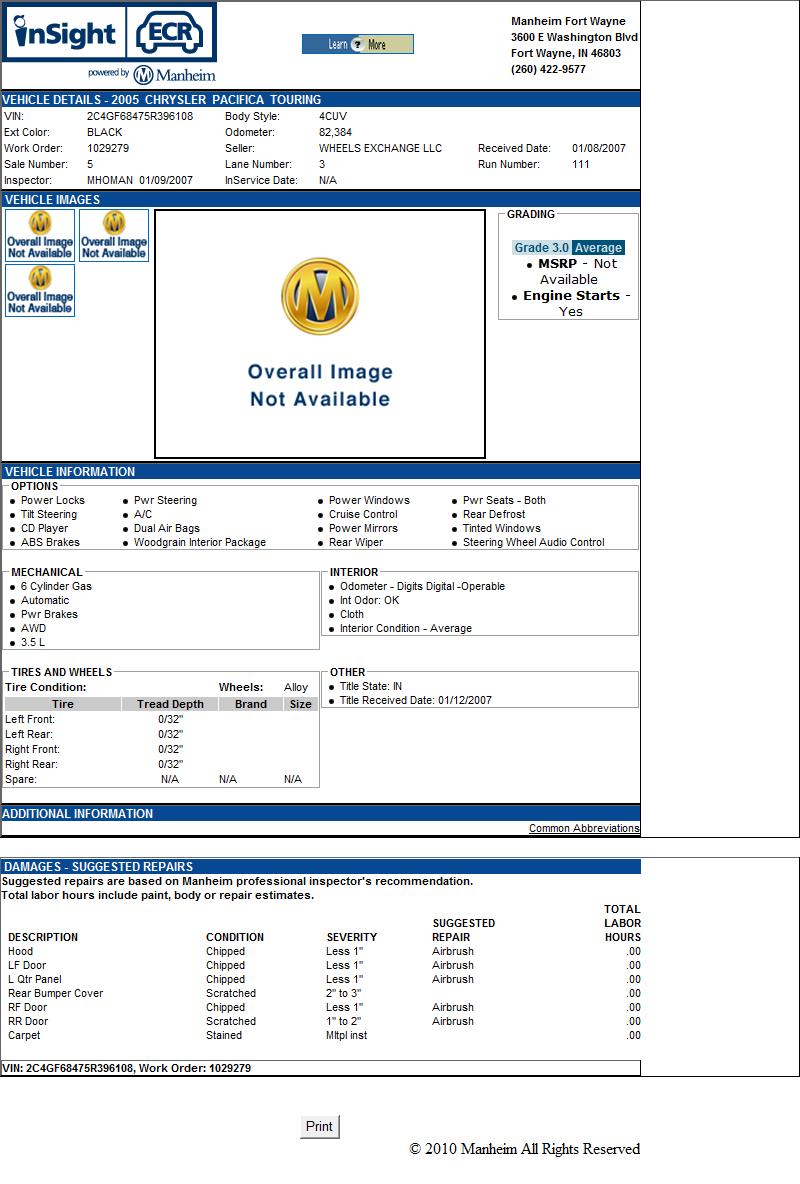Click the Int Odor: OK interior item
Viewport: 800px width, 1184px height.
(369, 600)
